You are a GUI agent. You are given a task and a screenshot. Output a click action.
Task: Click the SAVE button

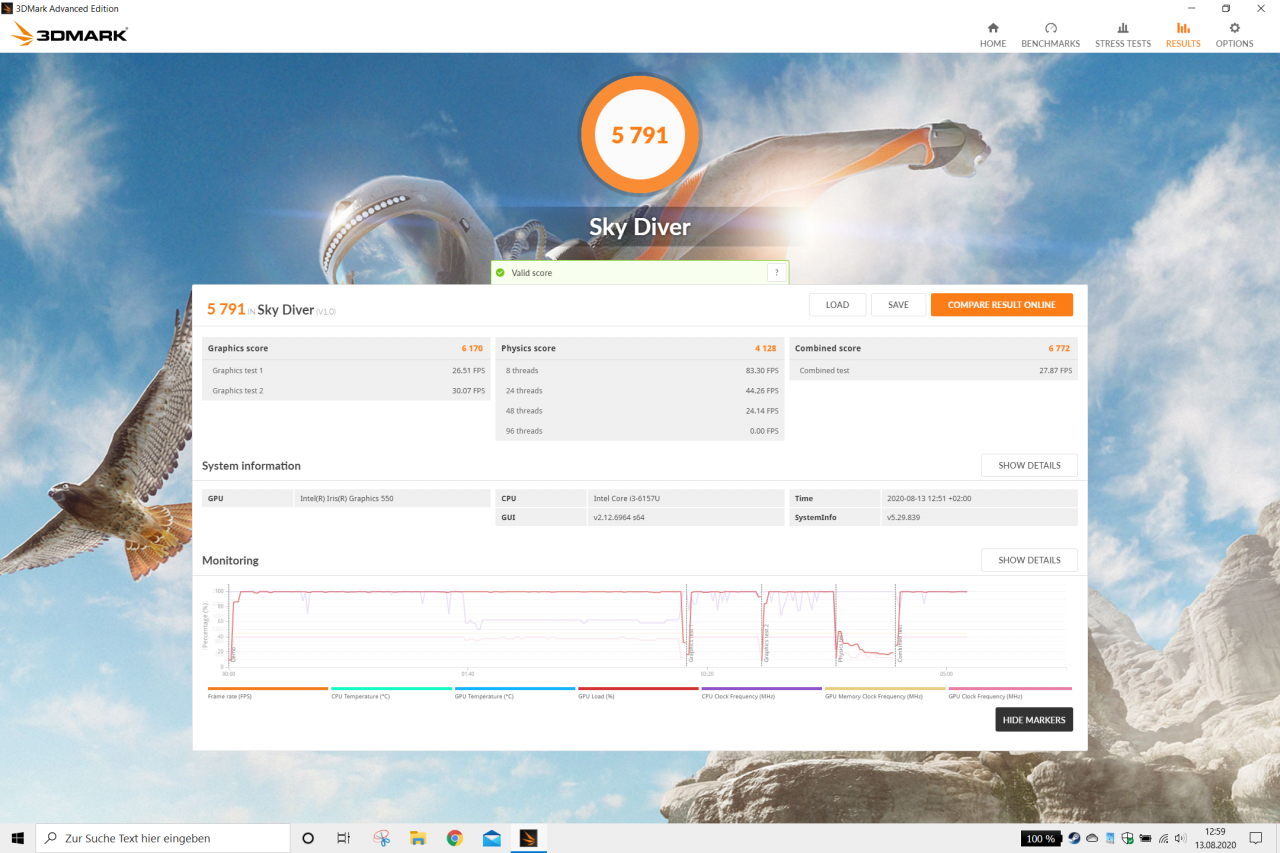pyautogui.click(x=898, y=305)
